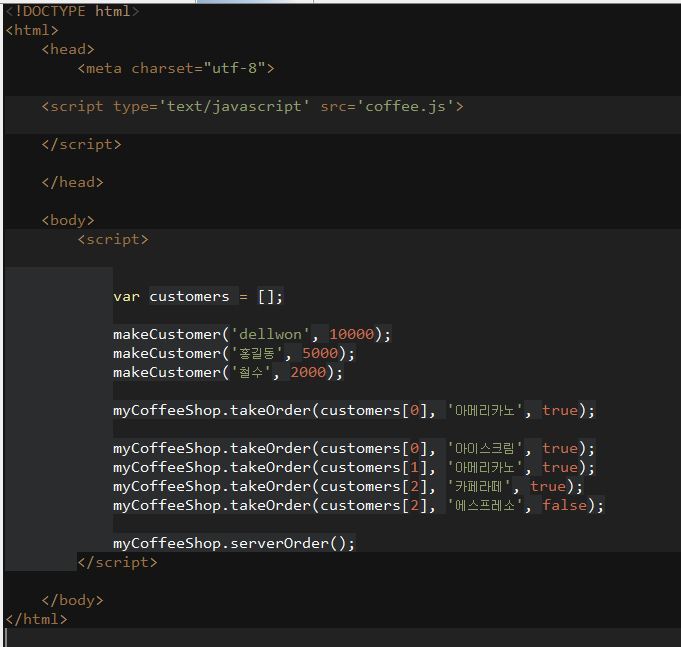Click the closing </head> tag
The image size is (681, 647).
click(x=73, y=182)
